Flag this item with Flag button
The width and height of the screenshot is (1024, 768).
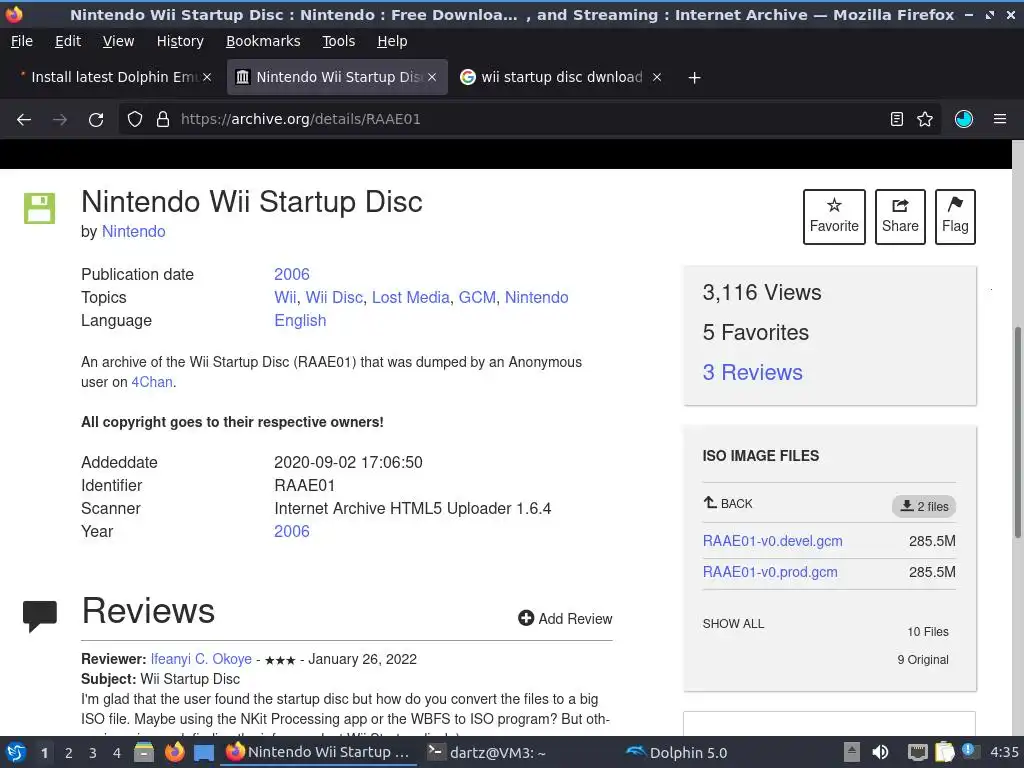(955, 217)
